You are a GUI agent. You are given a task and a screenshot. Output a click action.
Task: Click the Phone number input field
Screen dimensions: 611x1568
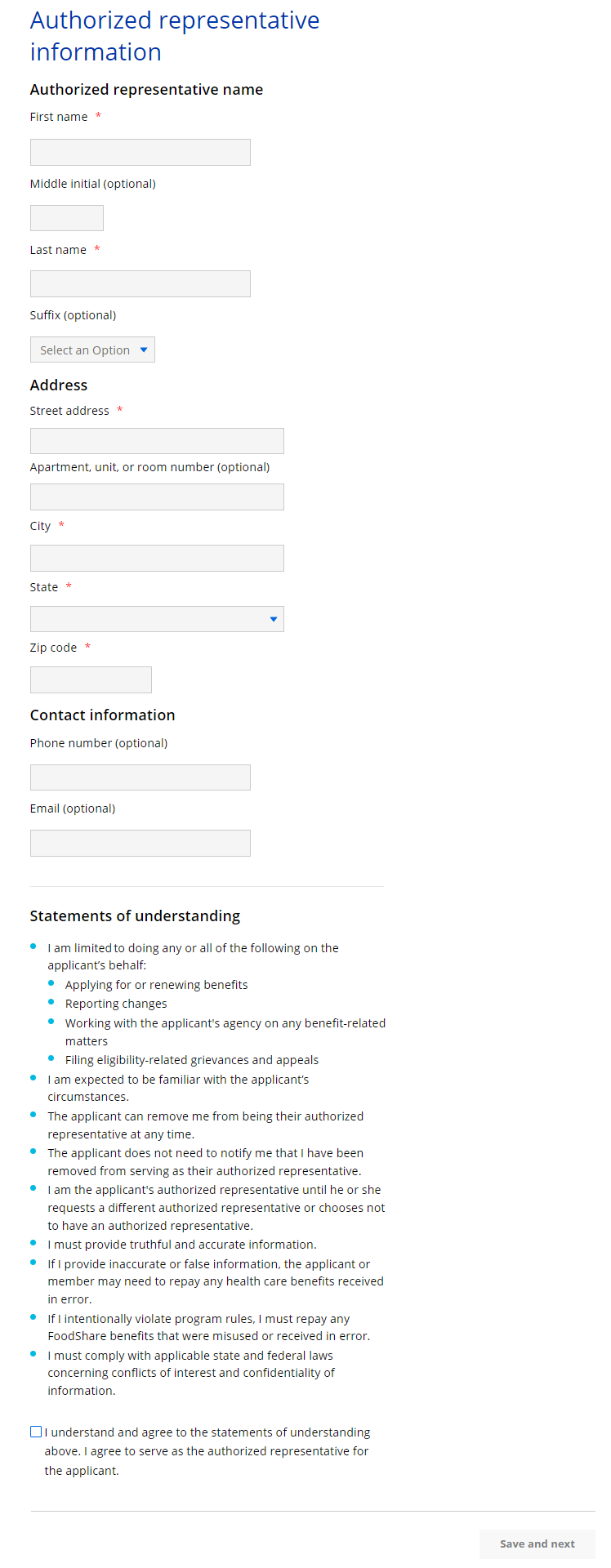coord(140,777)
